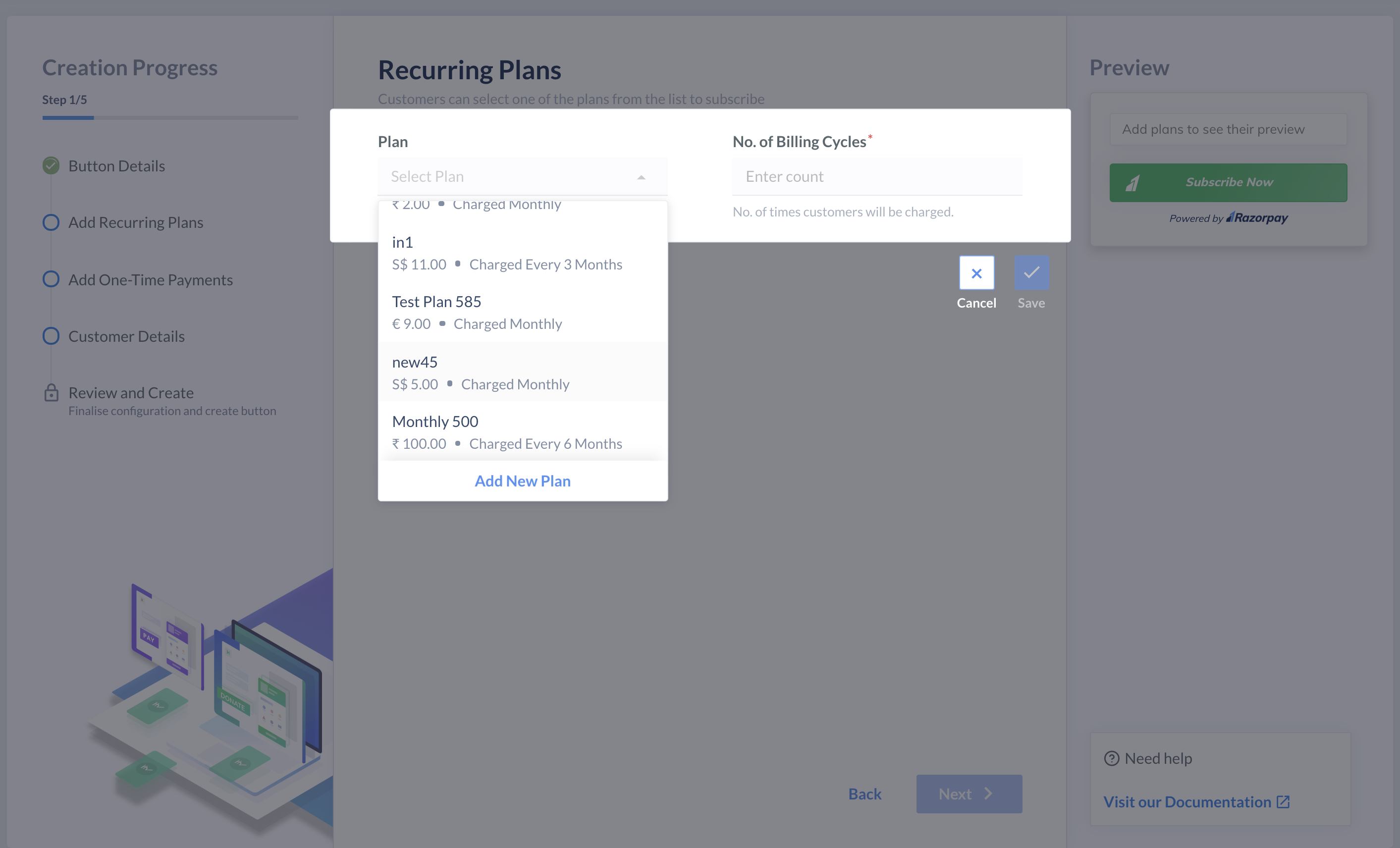The image size is (1400, 848).
Task: Select the Add One-Time Payments step circle
Action: (x=51, y=279)
